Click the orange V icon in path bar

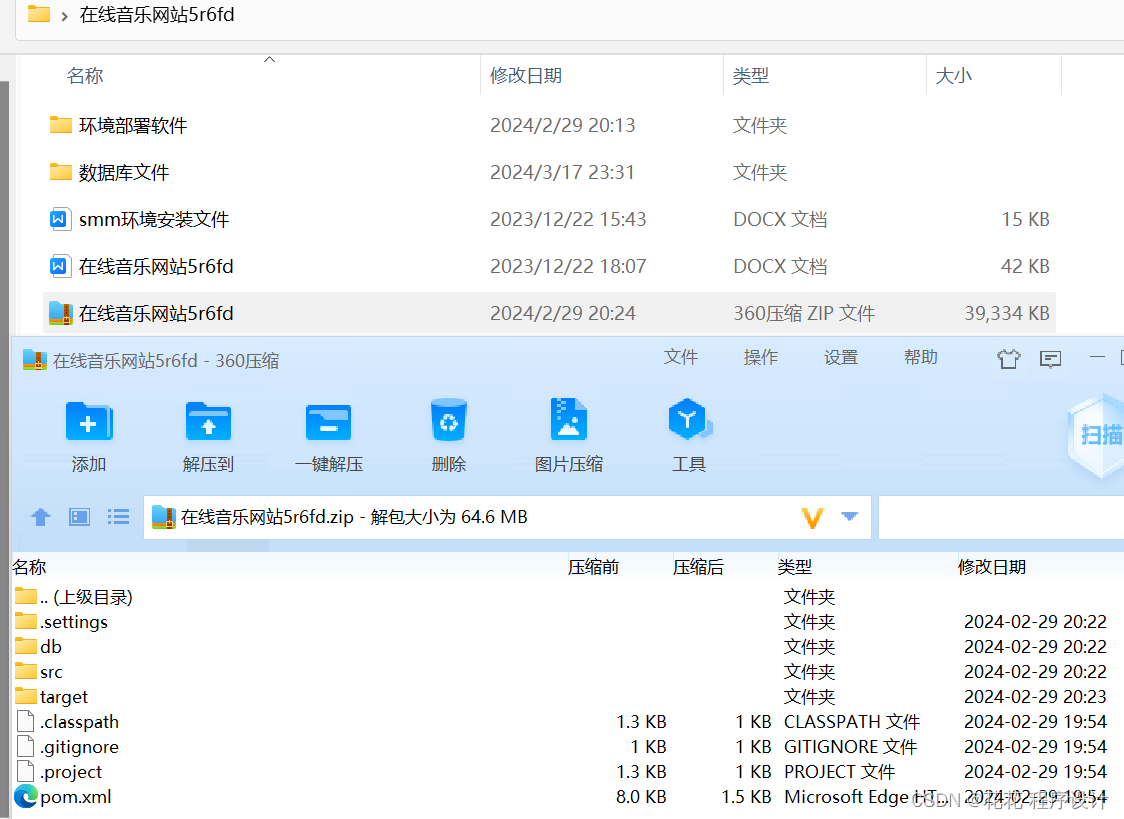tap(813, 517)
